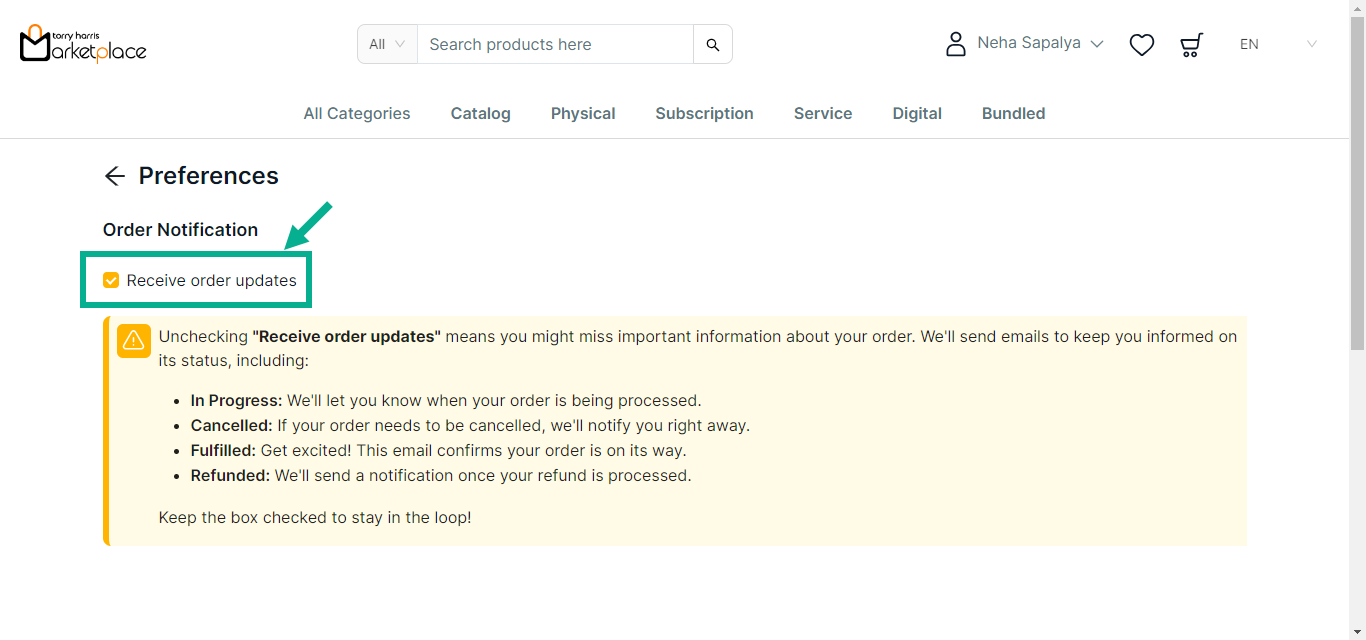Open the Neha Sapalya account dropdown
The height and width of the screenshot is (640, 1366).
(x=1040, y=44)
